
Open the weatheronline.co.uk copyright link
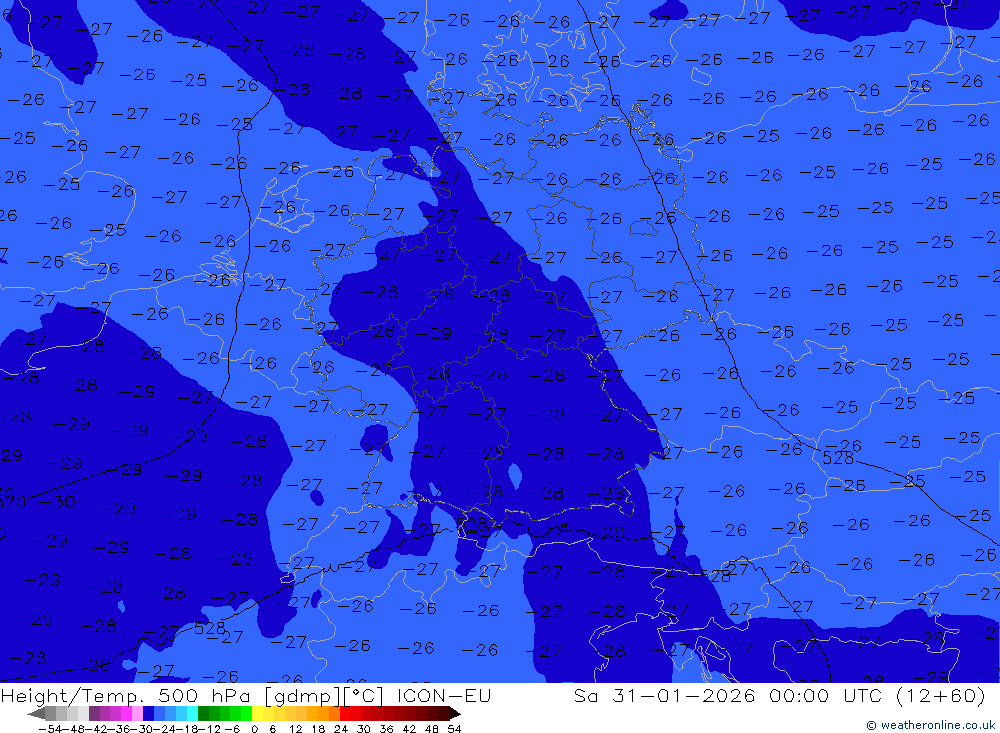pos(930,725)
